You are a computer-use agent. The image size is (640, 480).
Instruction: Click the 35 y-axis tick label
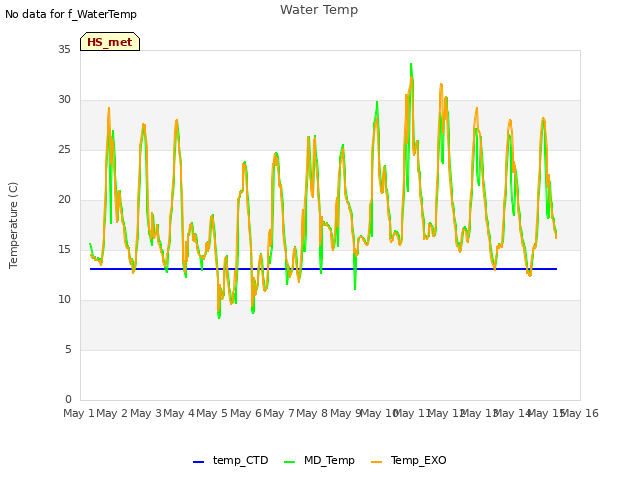click(x=64, y=49)
